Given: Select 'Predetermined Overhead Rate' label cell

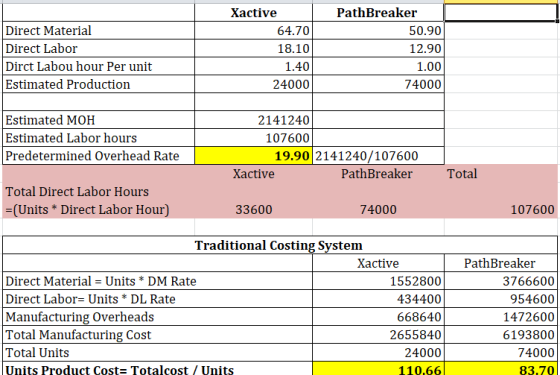Looking at the screenshot, I should 99,156.
